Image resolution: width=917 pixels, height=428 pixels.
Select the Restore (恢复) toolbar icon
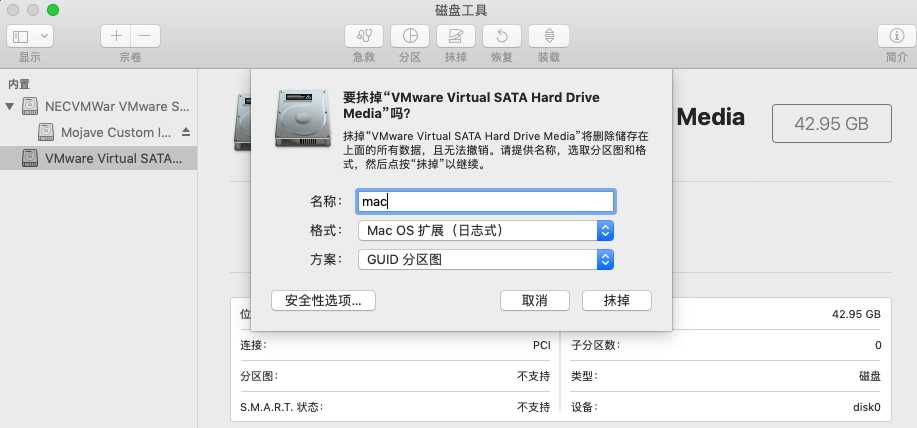tap(502, 36)
